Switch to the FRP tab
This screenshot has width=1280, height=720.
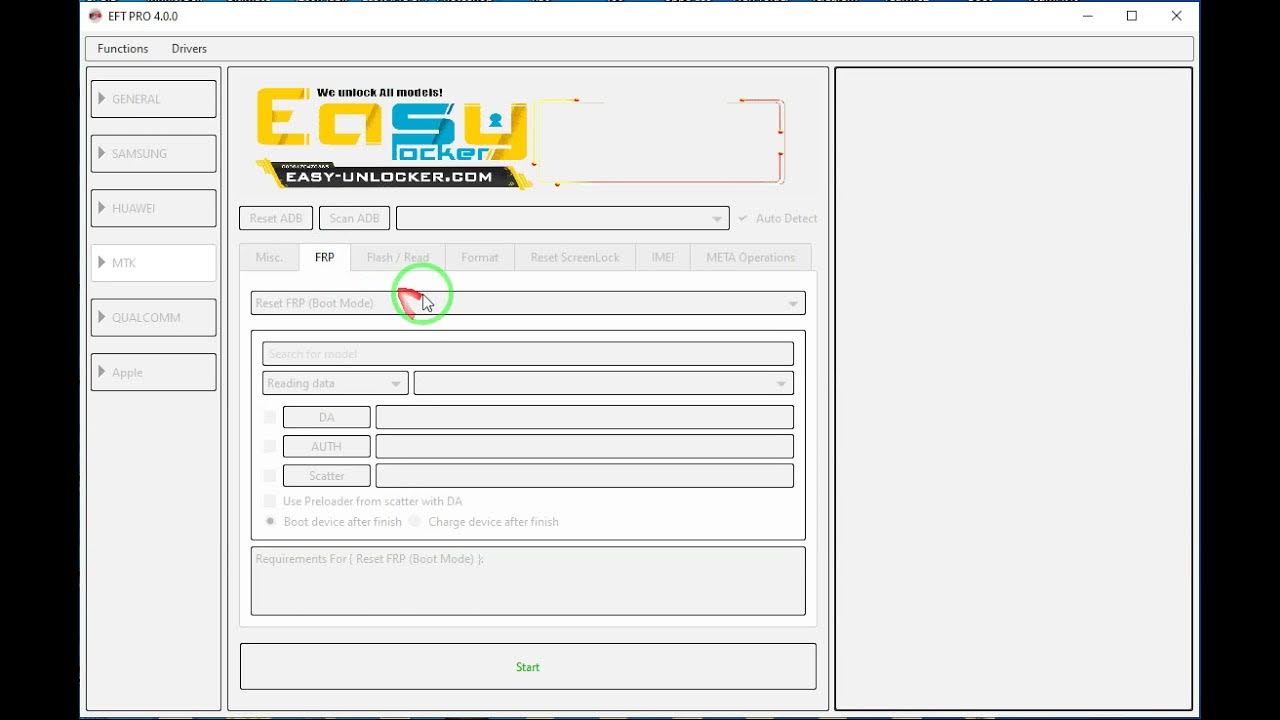pos(324,257)
